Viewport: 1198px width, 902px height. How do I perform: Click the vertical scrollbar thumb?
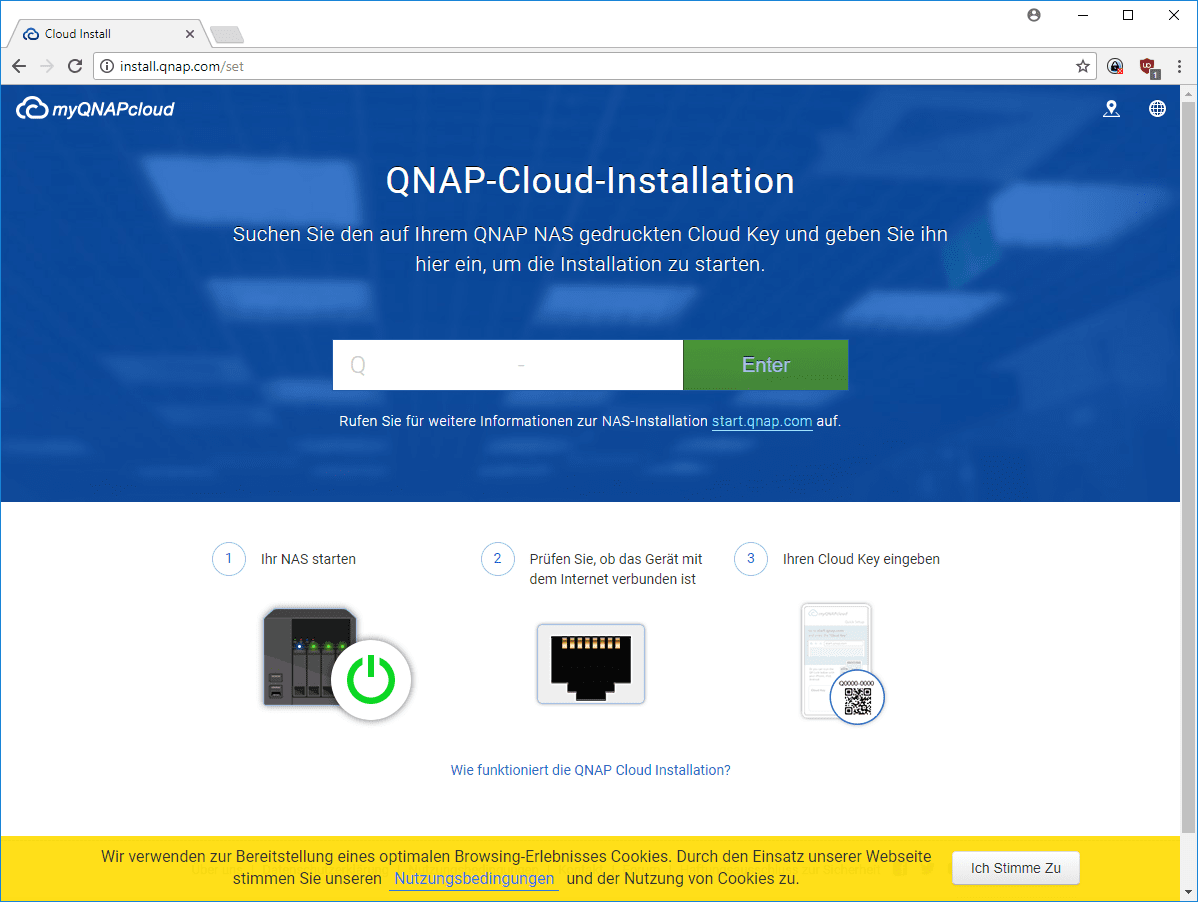1188,467
